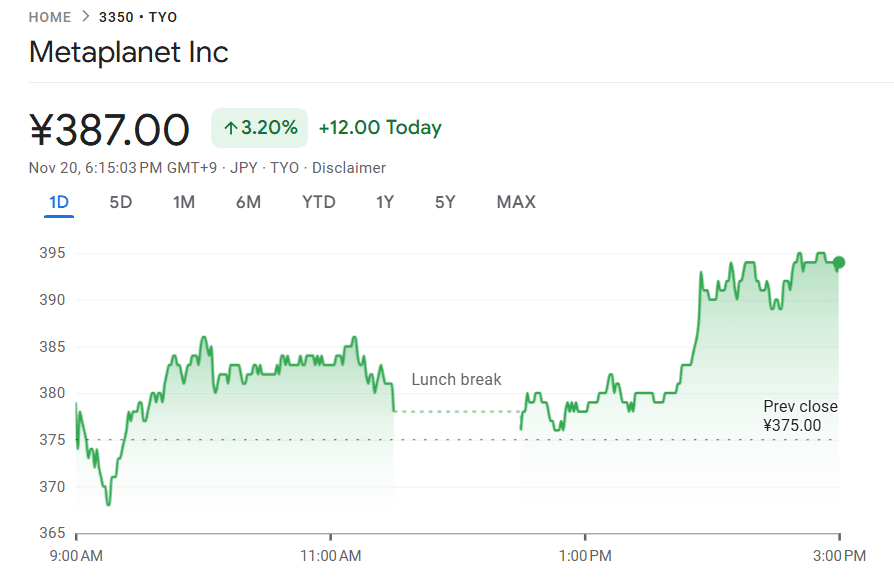Click the green upward arrow in percentage badge
The image size is (894, 582).
229,127
